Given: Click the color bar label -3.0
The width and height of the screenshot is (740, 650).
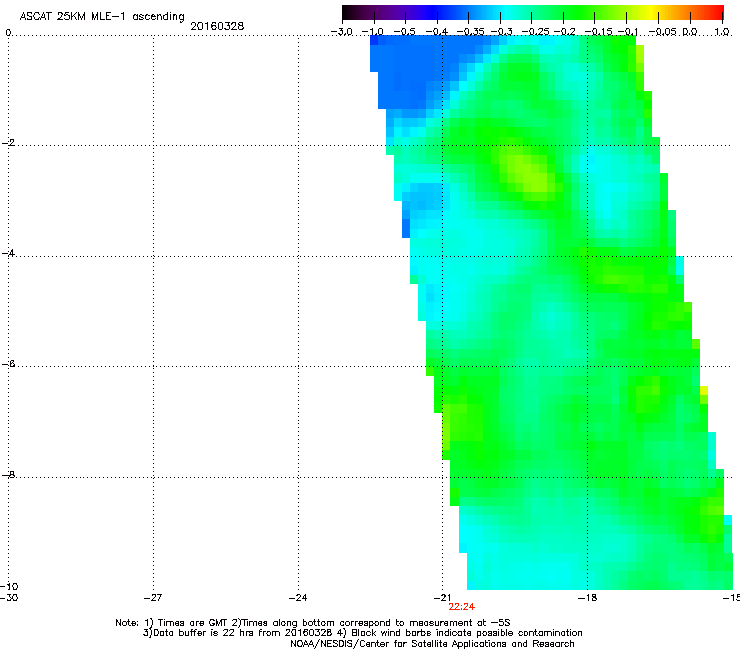Looking at the screenshot, I should tap(341, 32).
